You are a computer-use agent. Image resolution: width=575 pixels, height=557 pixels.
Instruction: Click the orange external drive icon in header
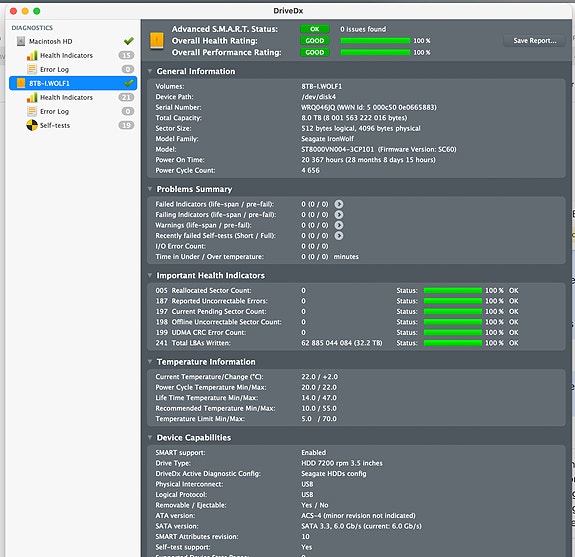157,41
